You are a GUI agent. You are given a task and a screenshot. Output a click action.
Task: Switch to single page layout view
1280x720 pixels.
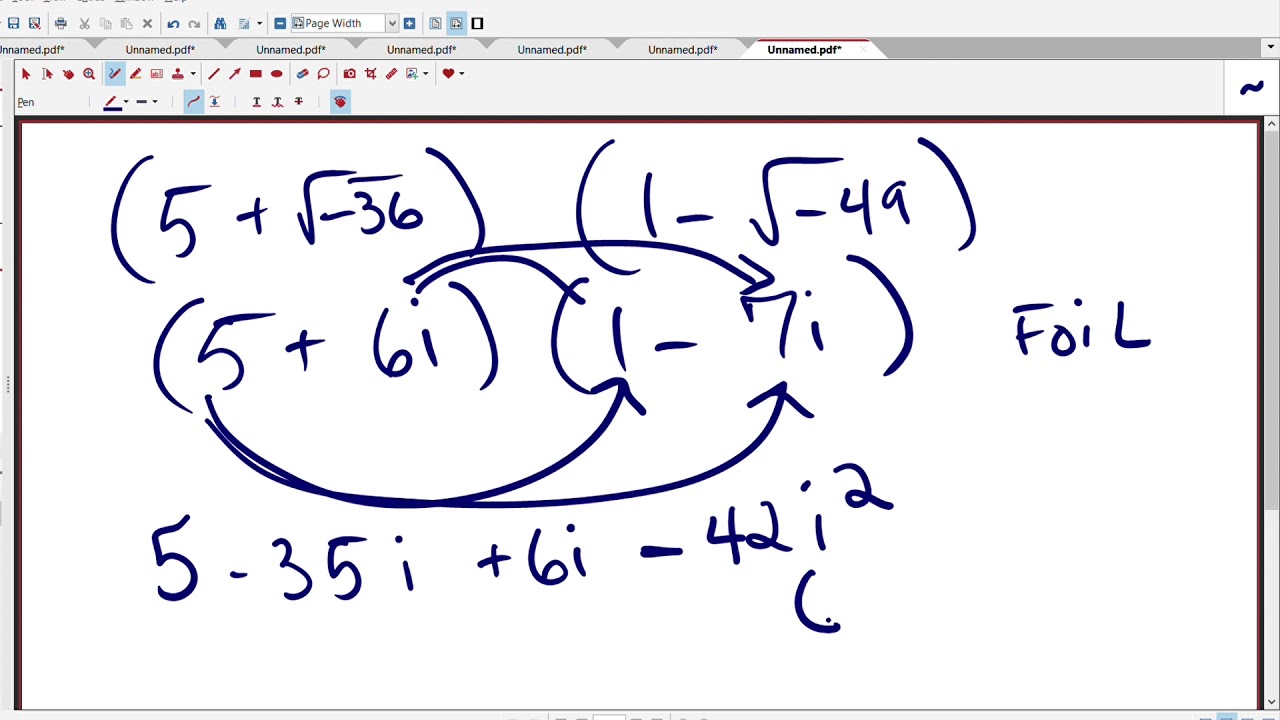coord(436,23)
